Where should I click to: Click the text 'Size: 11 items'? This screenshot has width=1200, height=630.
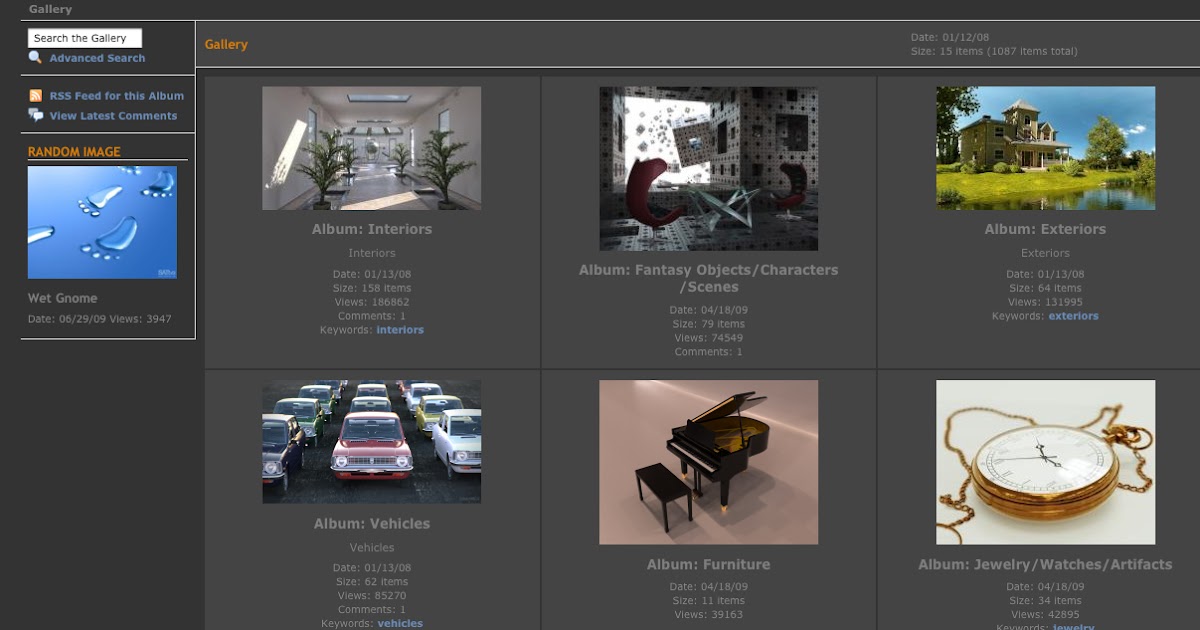click(709, 601)
